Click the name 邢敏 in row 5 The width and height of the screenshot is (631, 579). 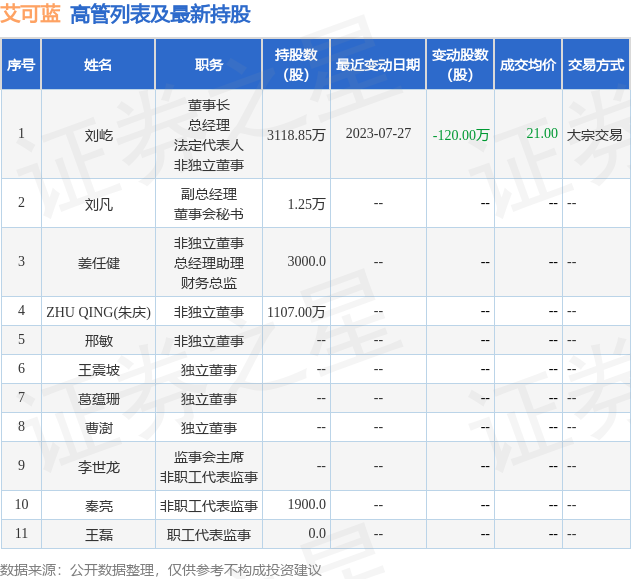[99, 341]
